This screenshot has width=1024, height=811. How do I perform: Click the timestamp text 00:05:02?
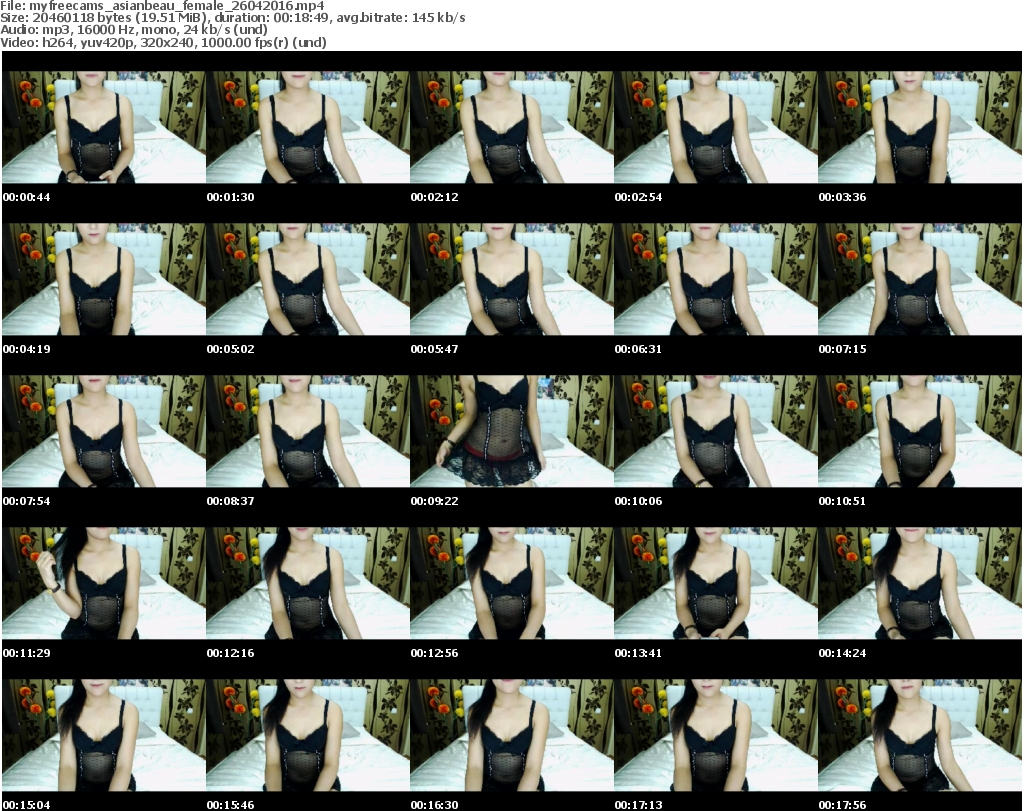(x=231, y=349)
